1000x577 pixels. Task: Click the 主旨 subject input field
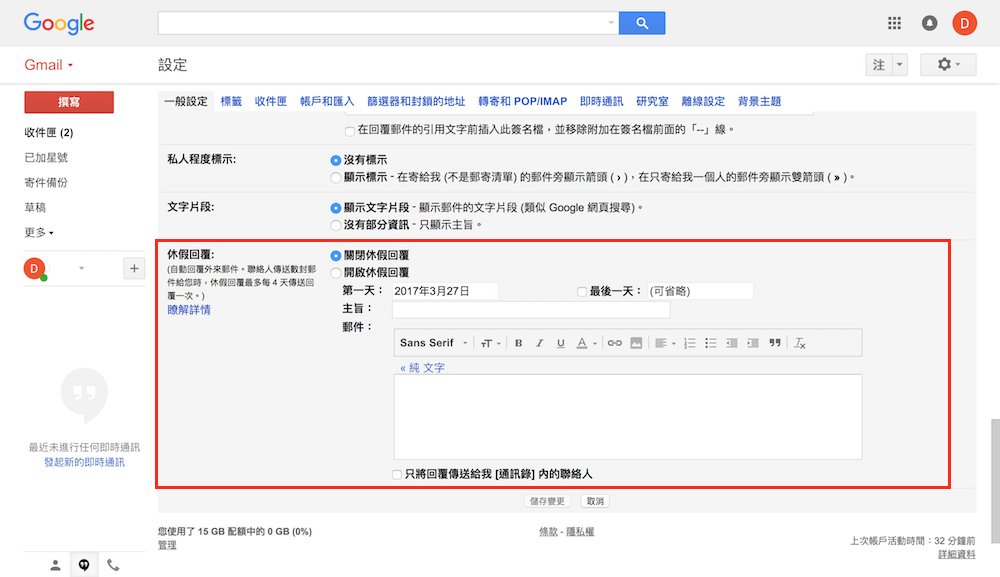point(530,310)
